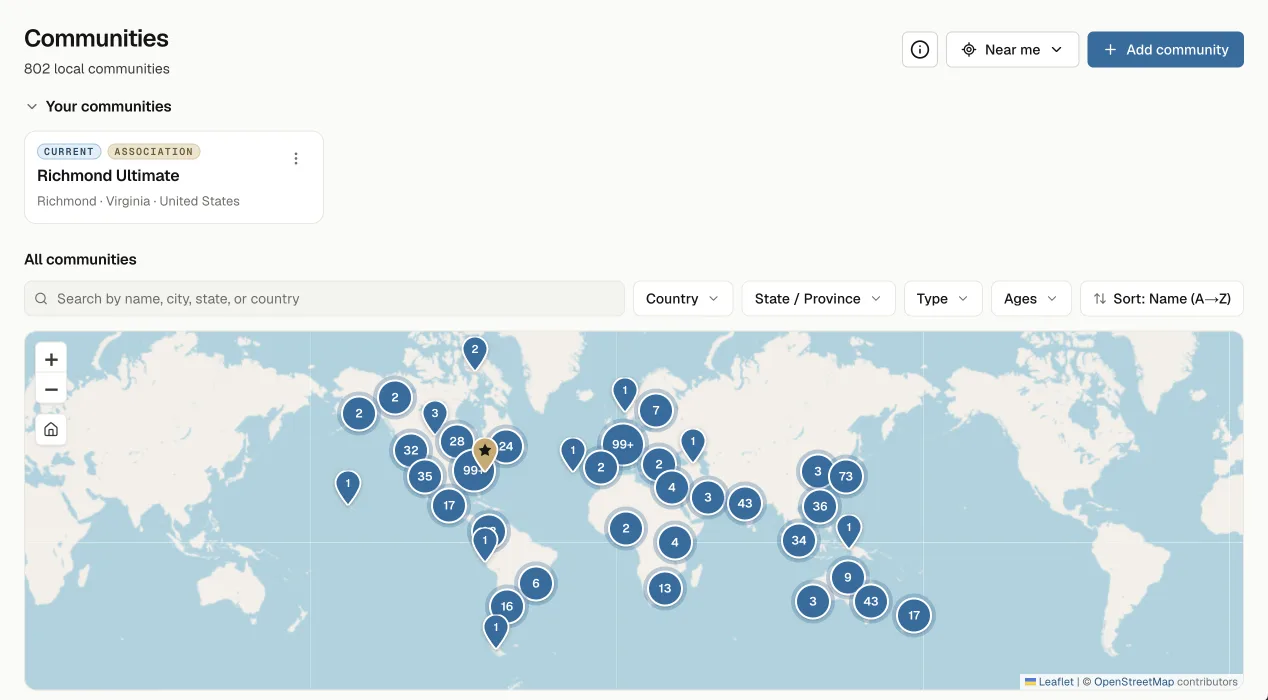The width and height of the screenshot is (1268, 700).
Task: Click the CURRENT badge
Action: (69, 152)
